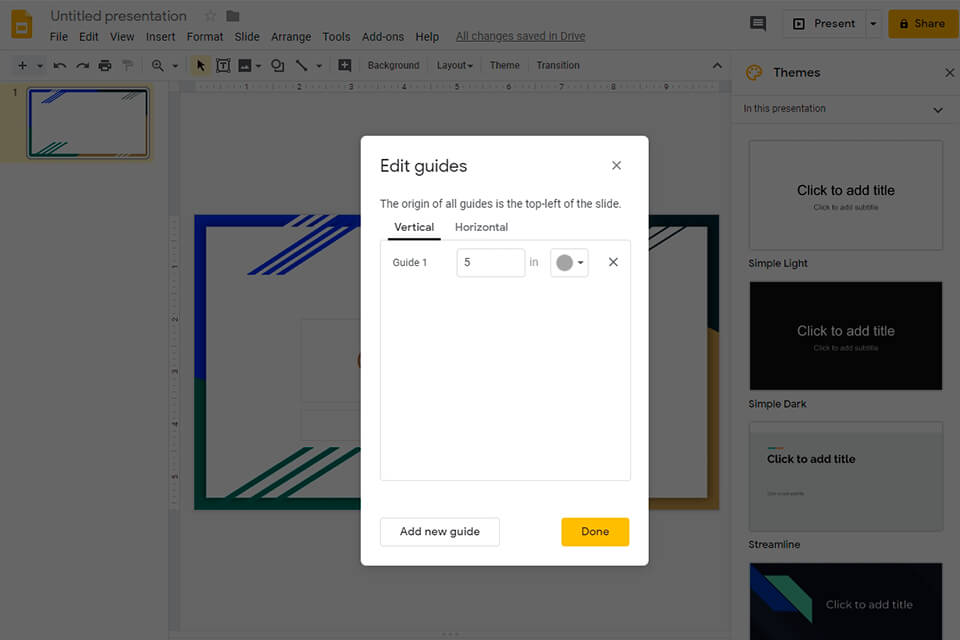This screenshot has width=960, height=640.
Task: Click the Undo arrow icon
Action: pyautogui.click(x=60, y=66)
